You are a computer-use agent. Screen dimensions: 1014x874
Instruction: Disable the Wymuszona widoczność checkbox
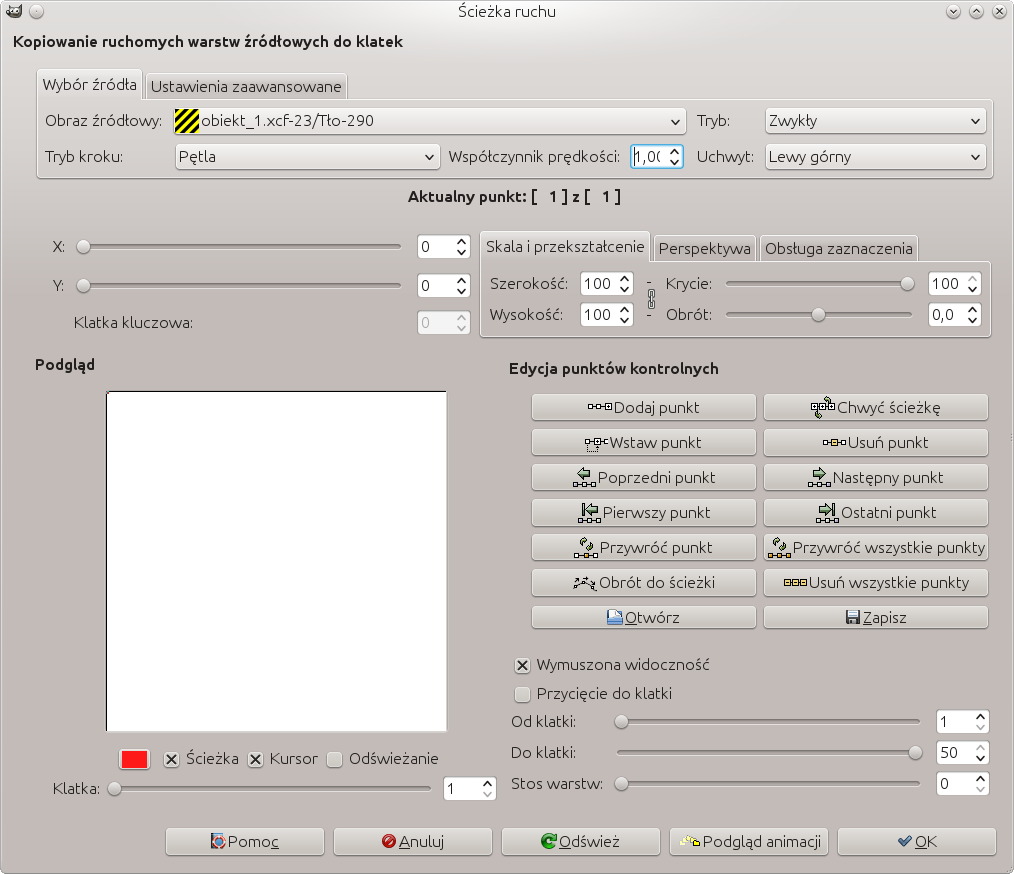[x=522, y=665]
